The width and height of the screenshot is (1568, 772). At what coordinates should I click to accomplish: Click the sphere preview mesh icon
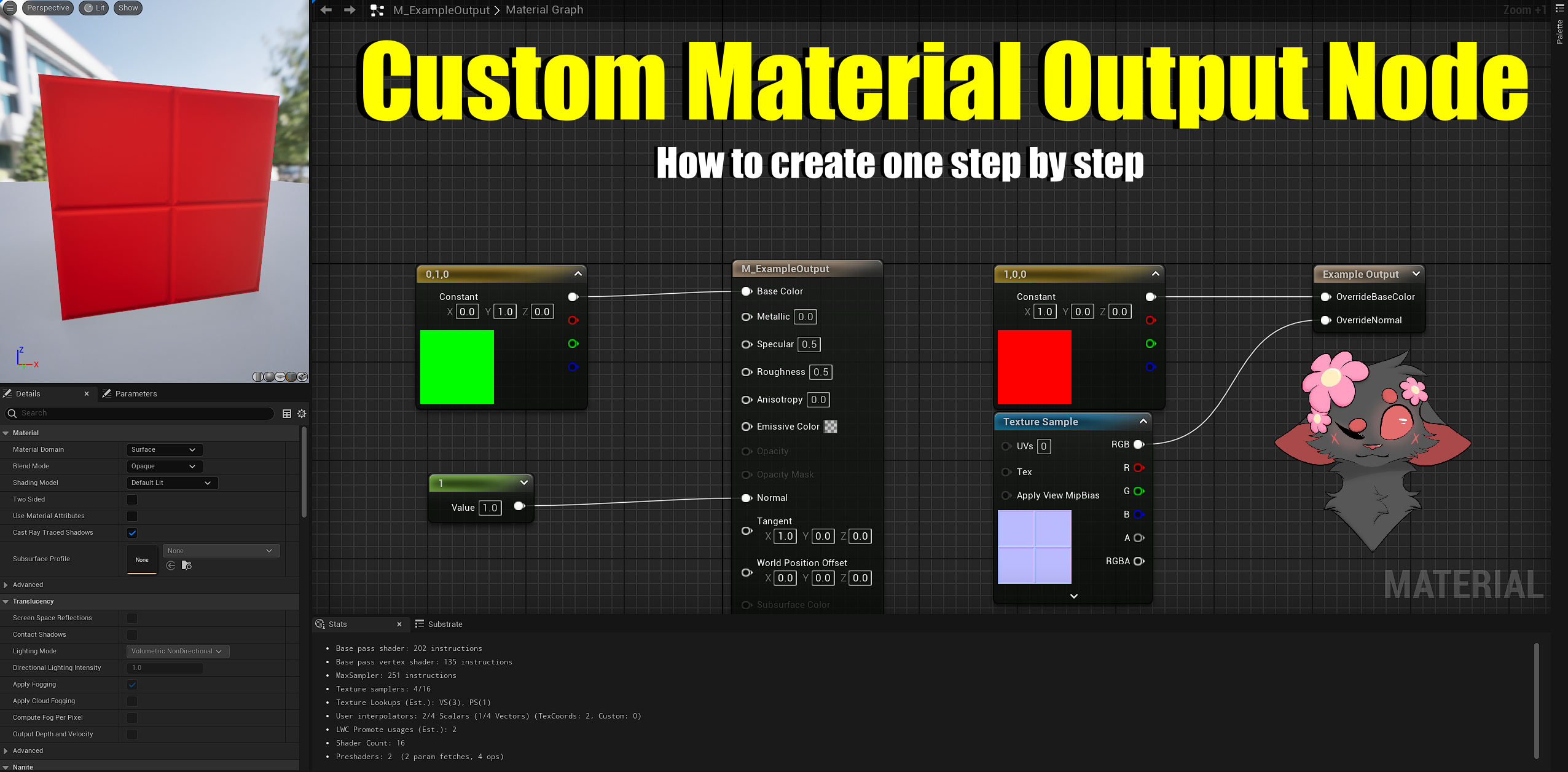pos(269,377)
